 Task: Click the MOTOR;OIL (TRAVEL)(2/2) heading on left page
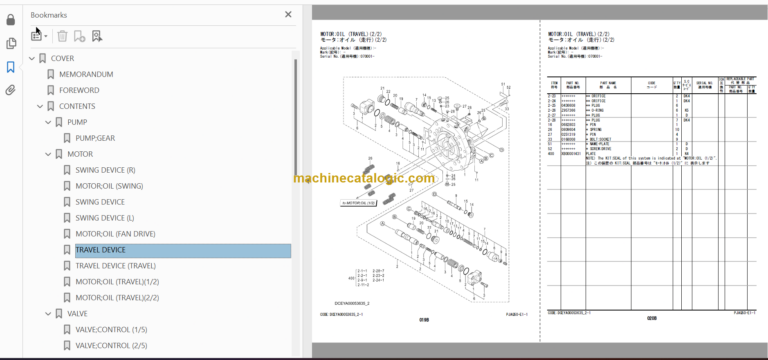[351, 34]
